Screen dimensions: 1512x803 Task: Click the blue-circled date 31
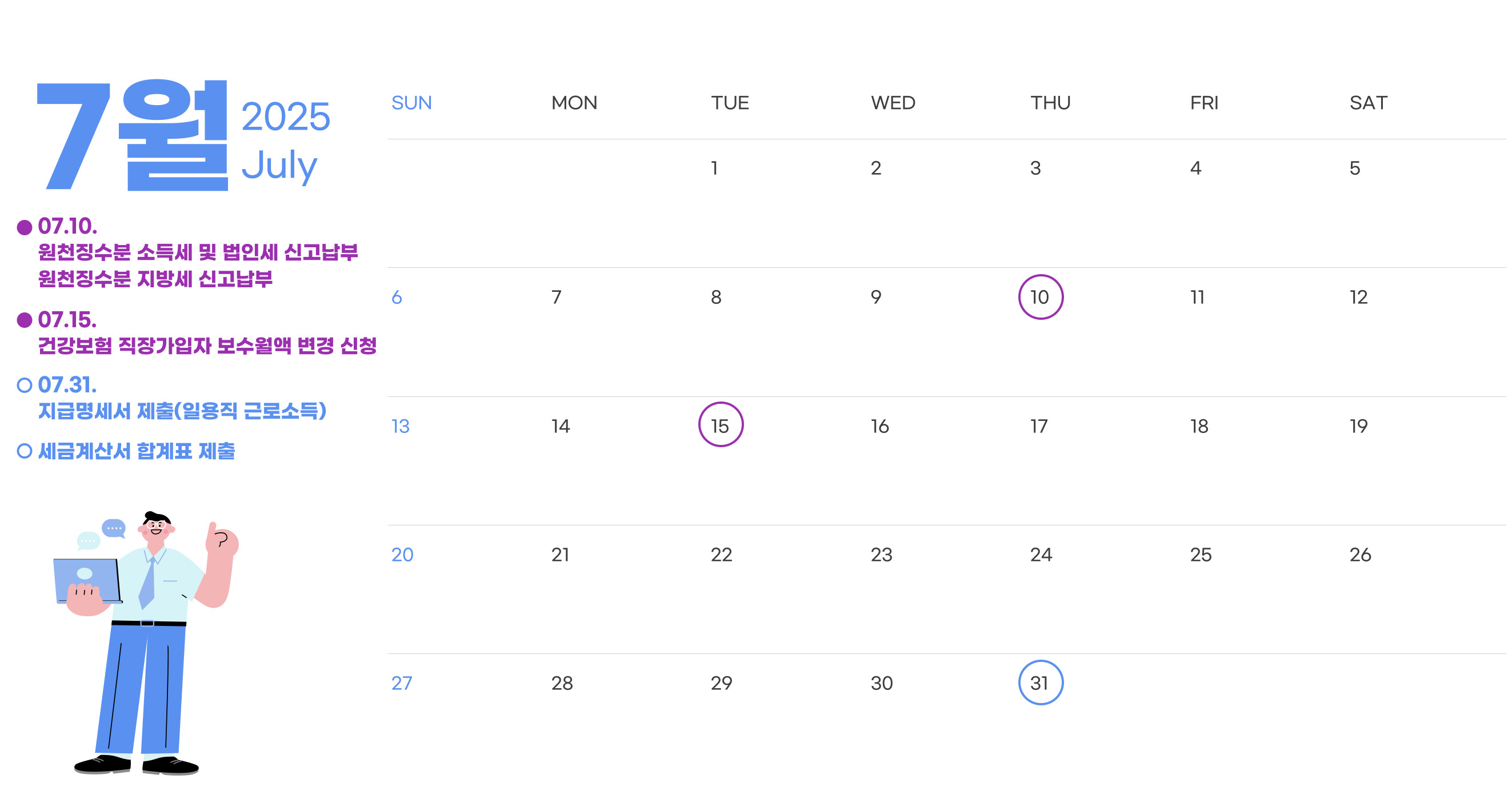1040,682
